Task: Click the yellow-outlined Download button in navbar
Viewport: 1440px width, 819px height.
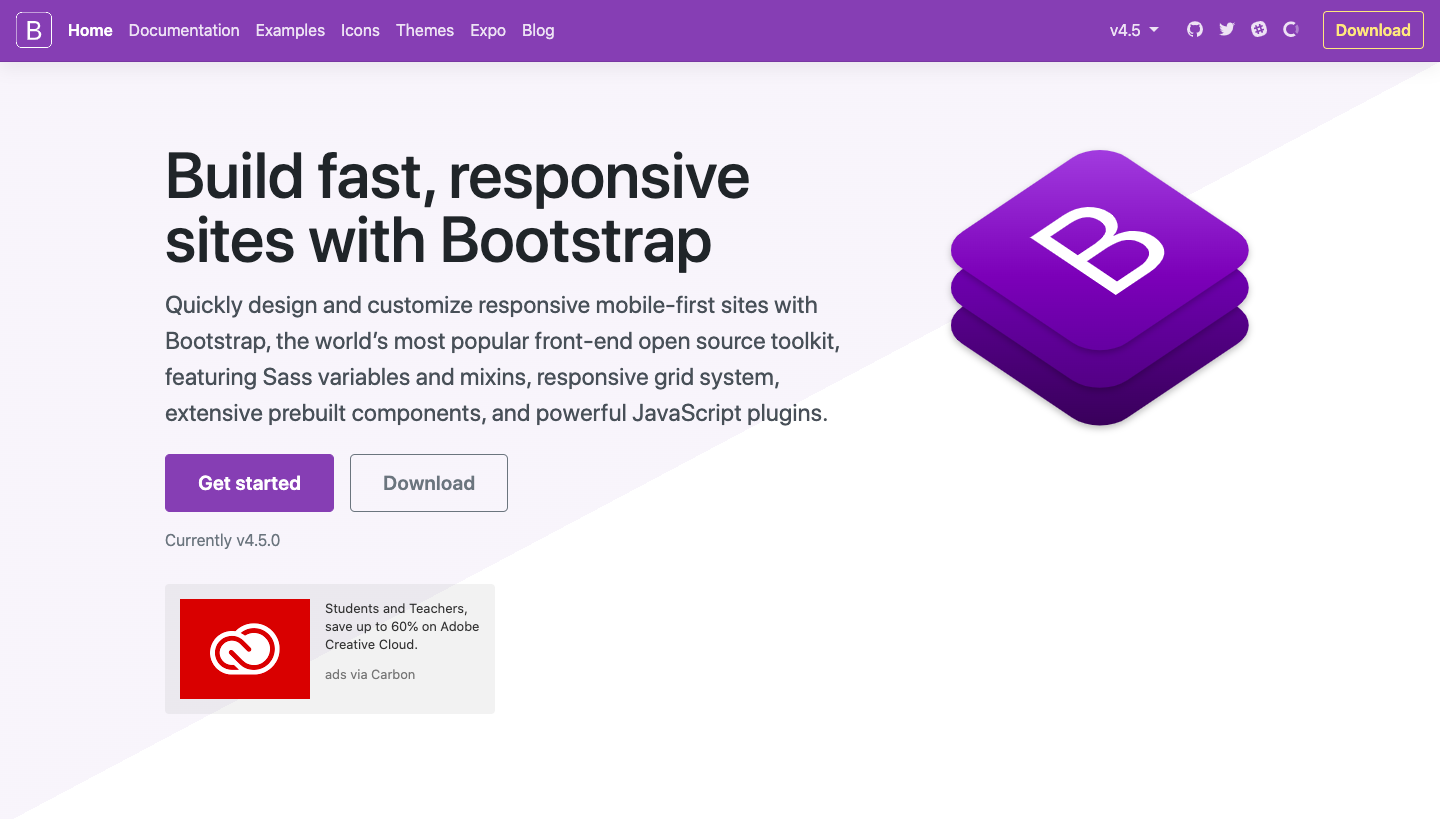Action: point(1373,30)
